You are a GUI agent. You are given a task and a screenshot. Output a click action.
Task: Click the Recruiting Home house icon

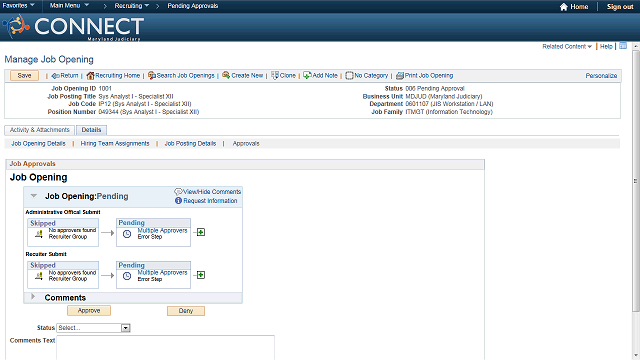click(90, 76)
